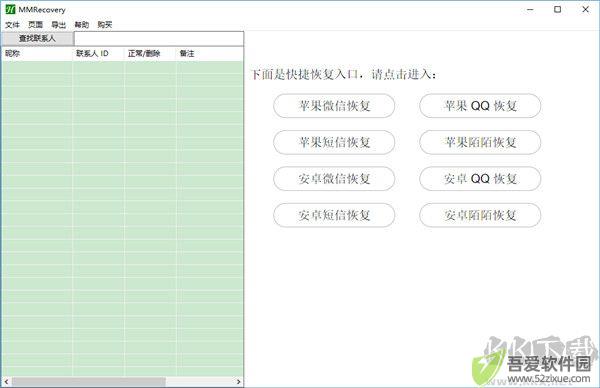Click the 备注 column header
Image resolution: width=600 pixels, height=388 pixels.
(x=209, y=54)
